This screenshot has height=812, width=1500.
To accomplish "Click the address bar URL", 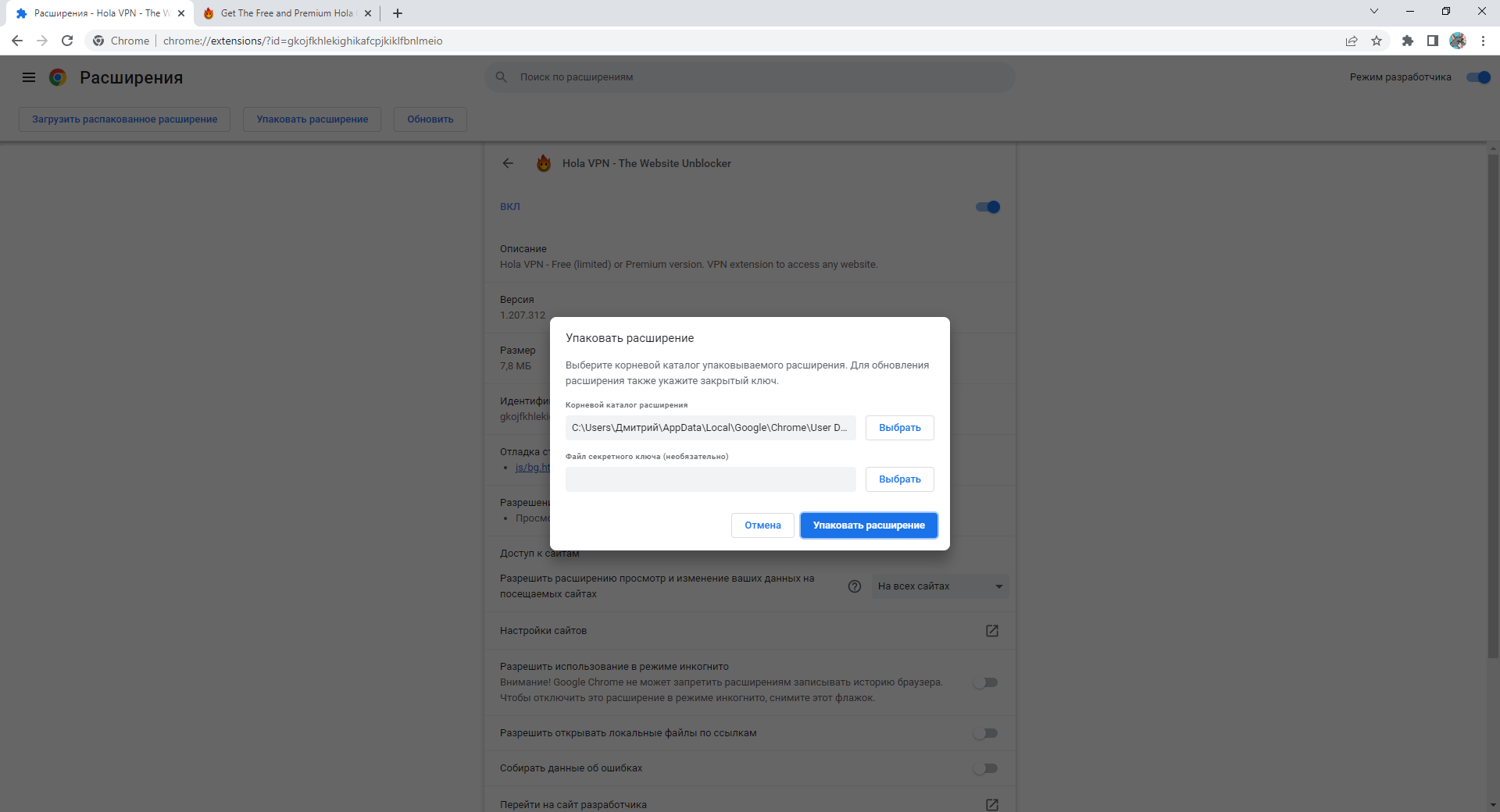I will [303, 41].
